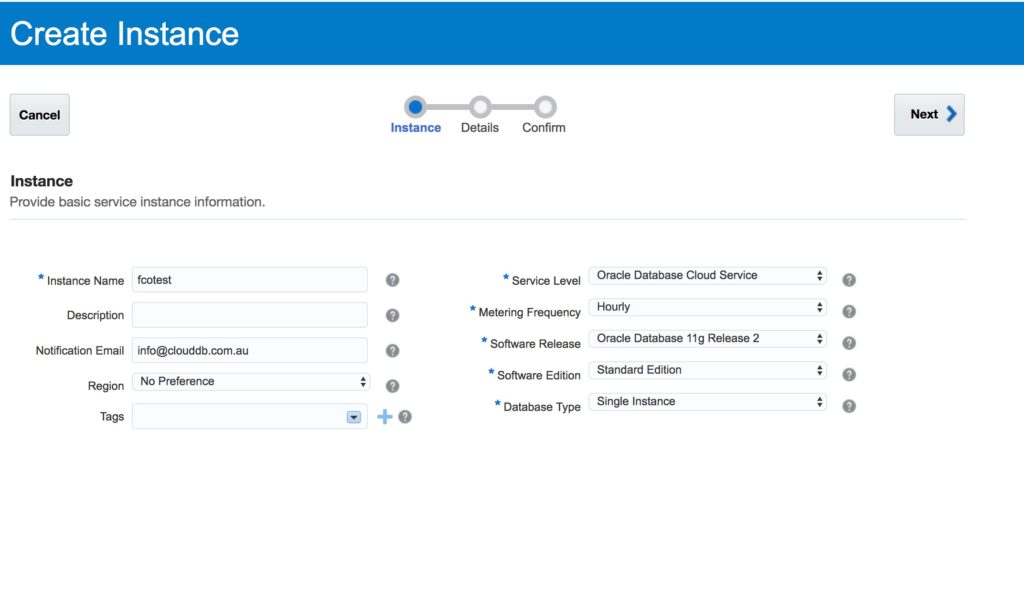
Task: Select a different Software Release version
Action: (707, 339)
